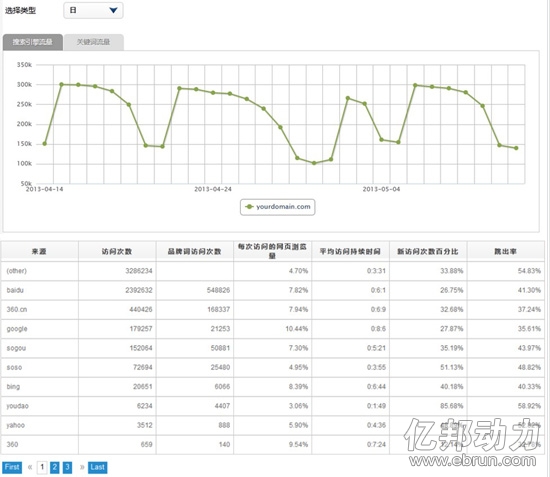Viewport: 550px width, 477px height.
Task: Click the 跳出率 column header
Action: (x=505, y=251)
